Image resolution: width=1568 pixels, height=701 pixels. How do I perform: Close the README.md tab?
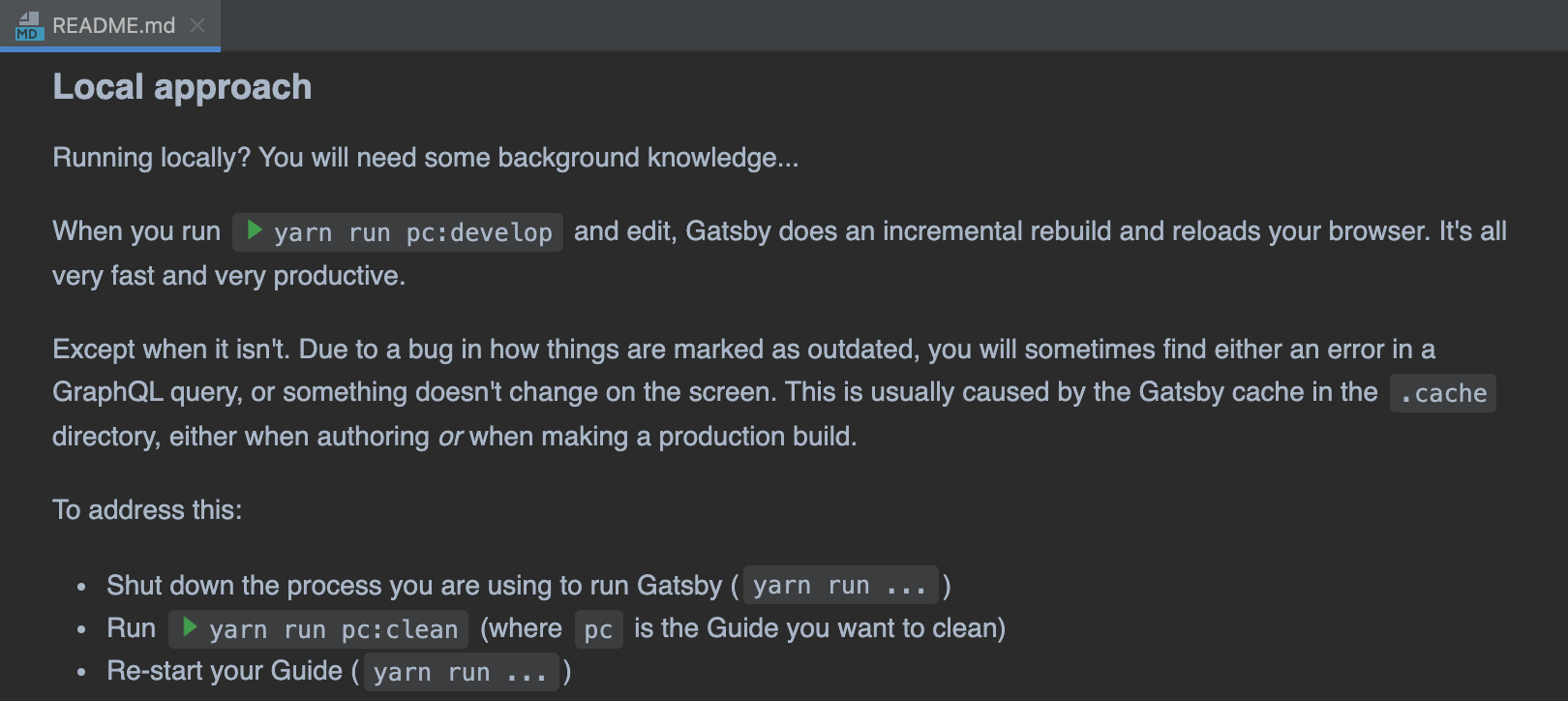197,26
